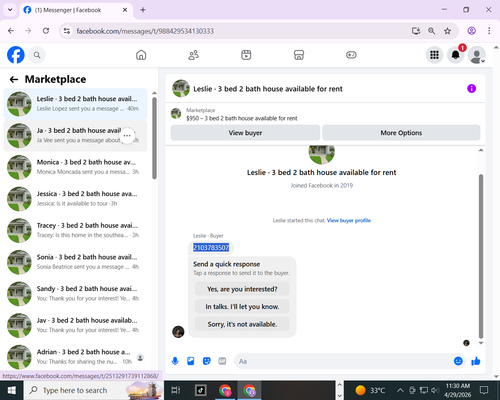Click the address bar URL
This screenshot has width=500, height=400.
click(x=145, y=31)
